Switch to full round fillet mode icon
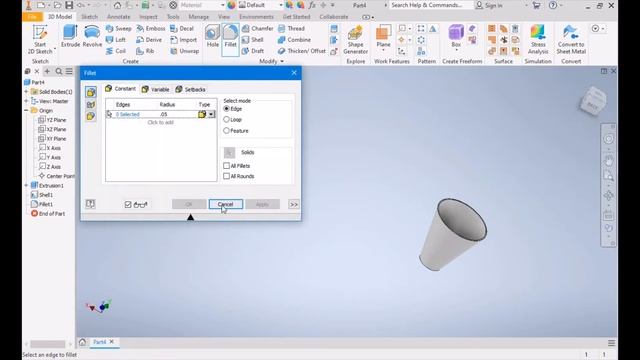The height and width of the screenshot is (360, 640). [x=91, y=116]
